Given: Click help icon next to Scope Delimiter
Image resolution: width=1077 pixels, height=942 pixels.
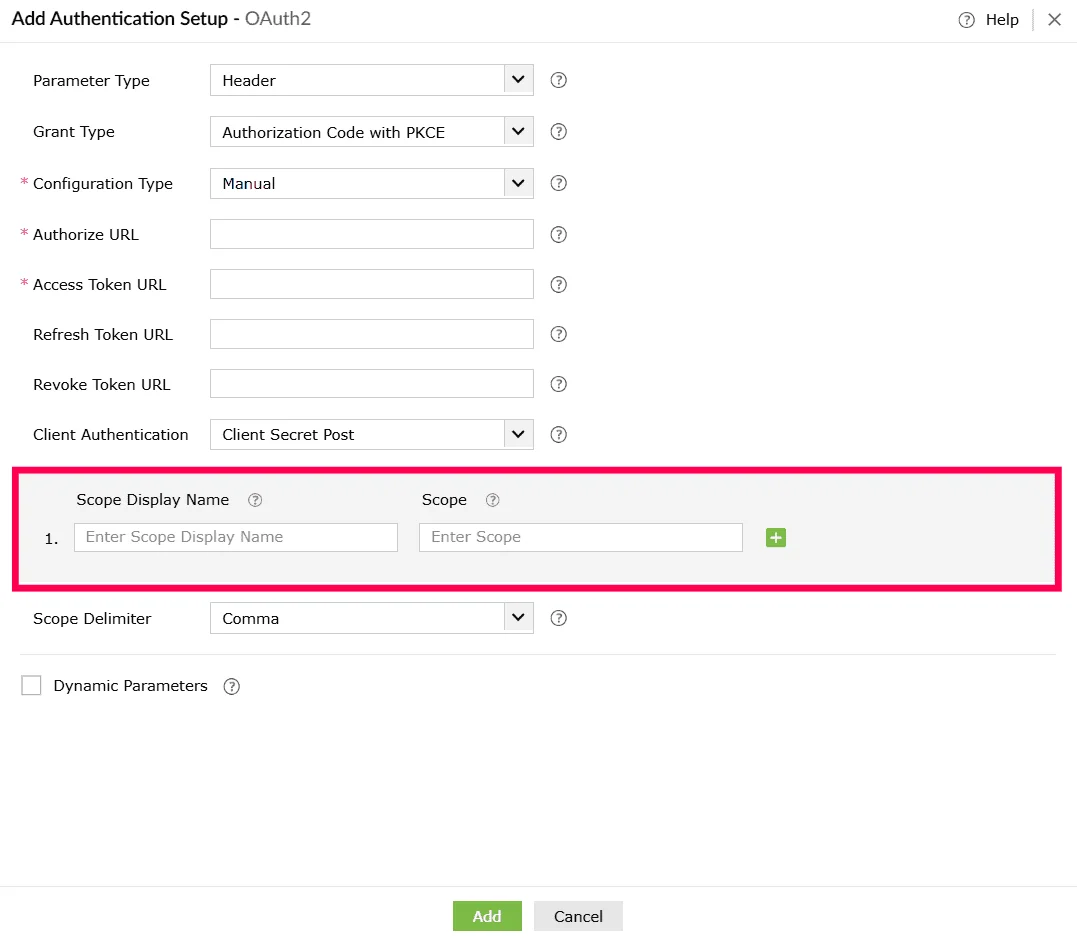Looking at the screenshot, I should coord(558,618).
